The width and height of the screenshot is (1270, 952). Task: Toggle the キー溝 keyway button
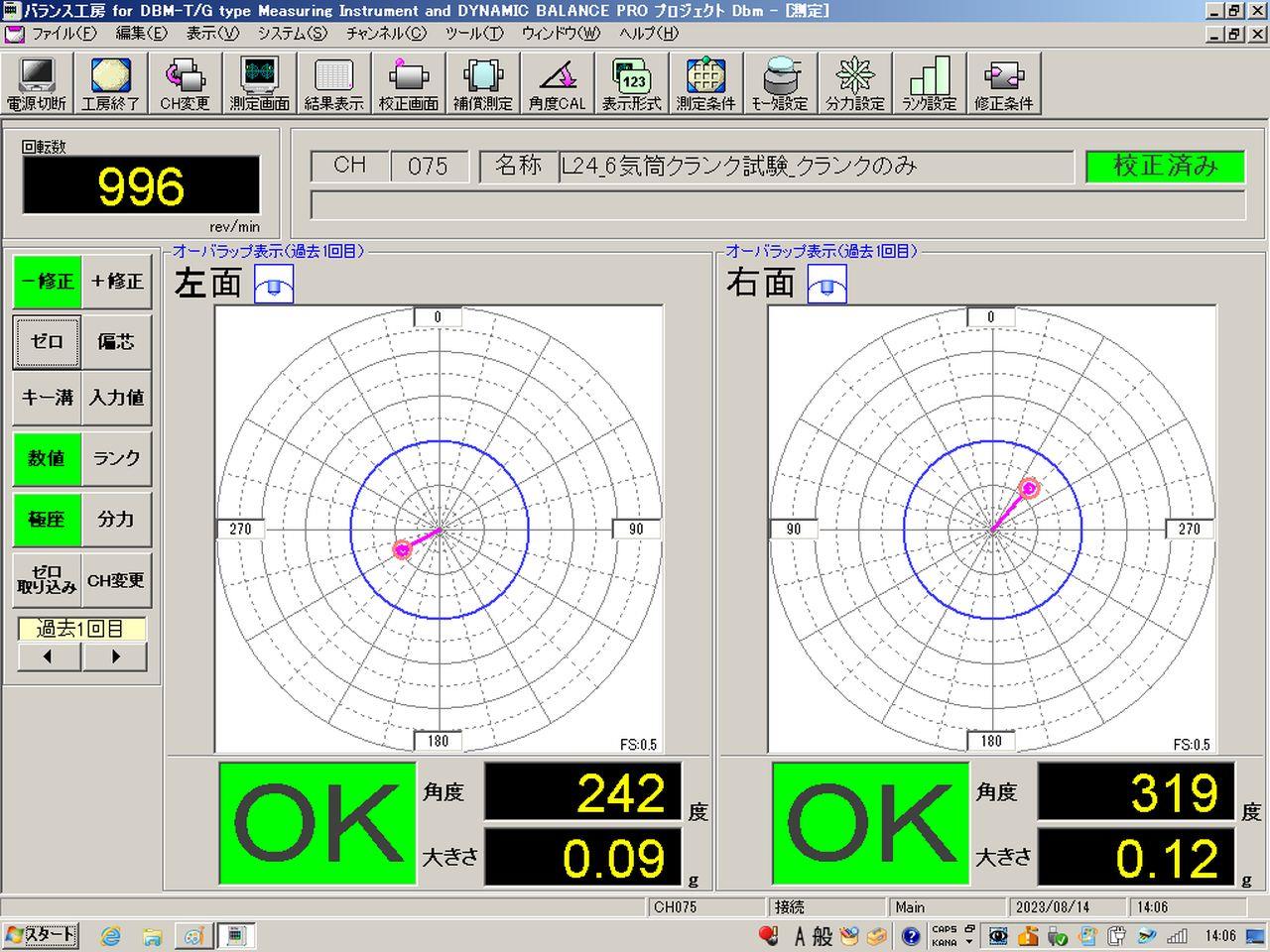[x=47, y=397]
